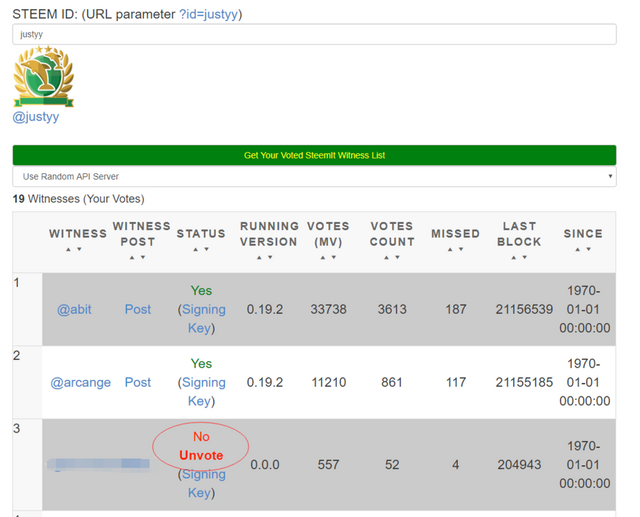Select the 0.0.0 running version cell
The height and width of the screenshot is (517, 640).
[265, 465]
